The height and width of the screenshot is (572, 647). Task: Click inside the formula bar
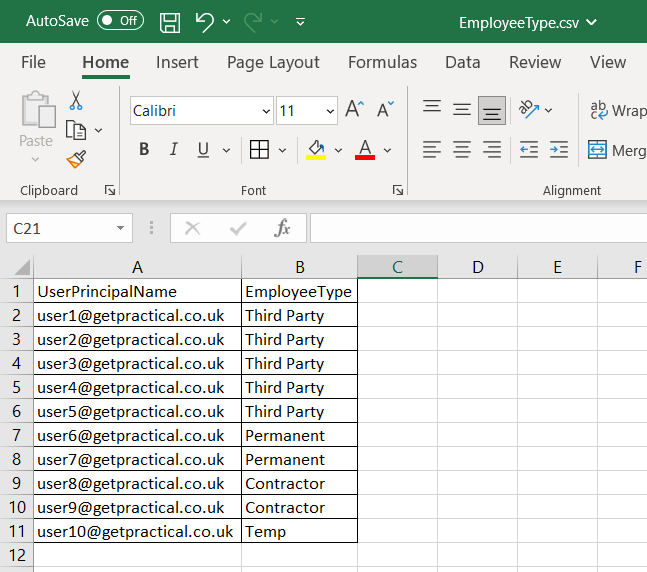479,228
